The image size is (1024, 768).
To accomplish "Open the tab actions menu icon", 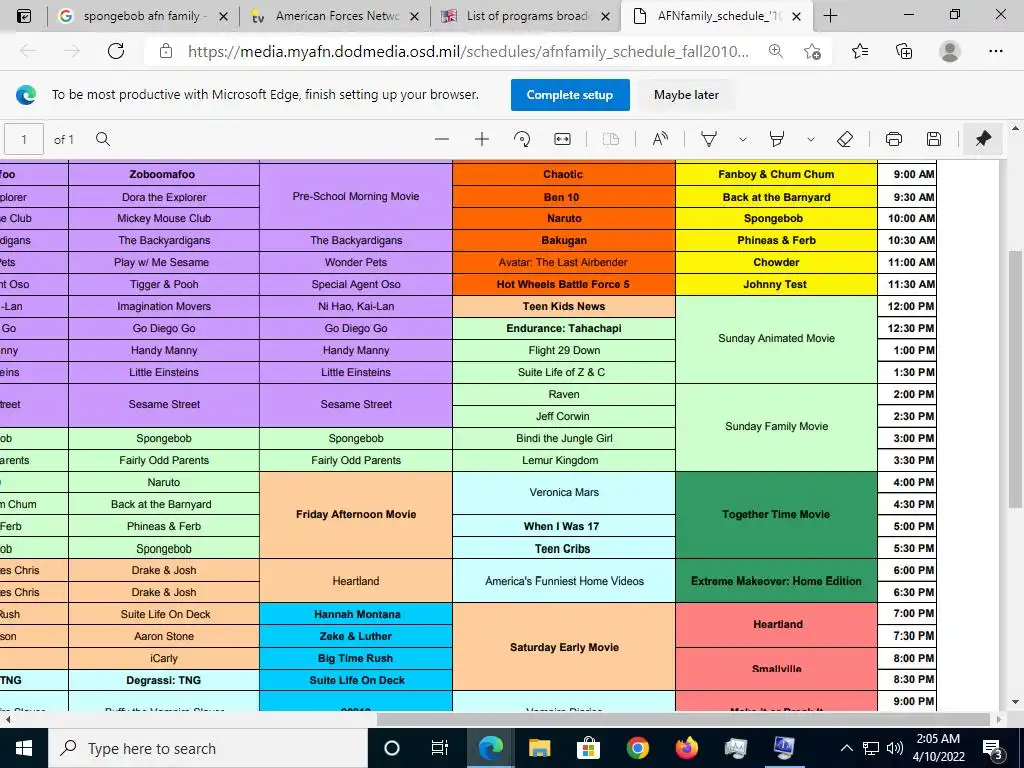I will tap(23, 16).
